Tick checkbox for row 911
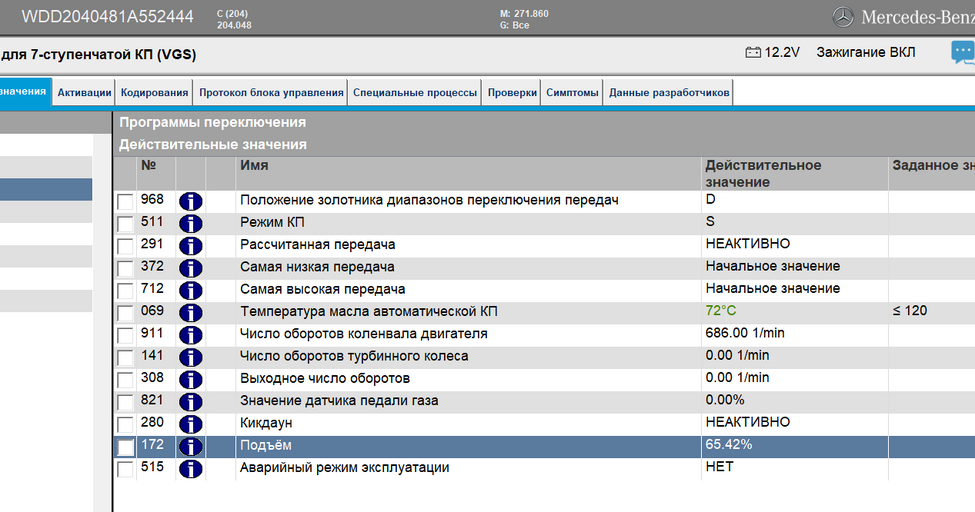The image size is (975, 512). [125, 336]
